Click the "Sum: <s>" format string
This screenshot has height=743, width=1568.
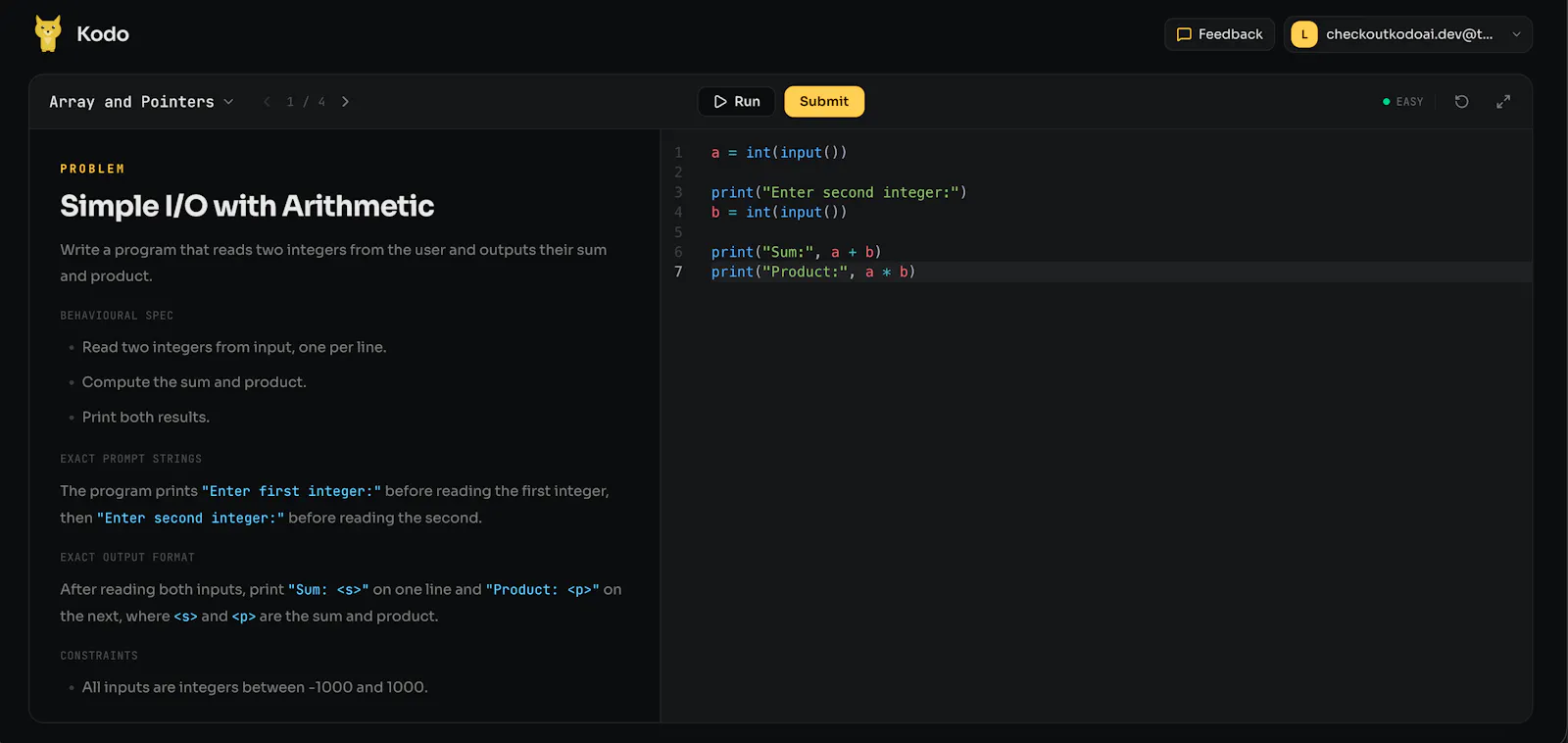[328, 589]
